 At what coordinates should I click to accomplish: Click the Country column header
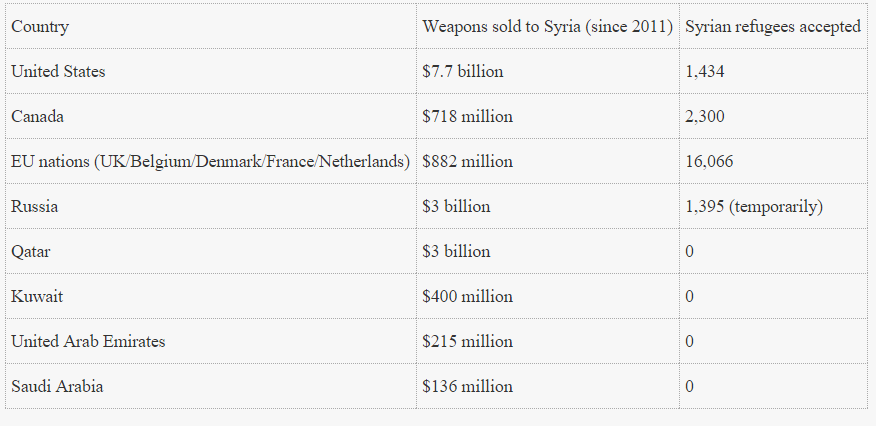tap(40, 27)
